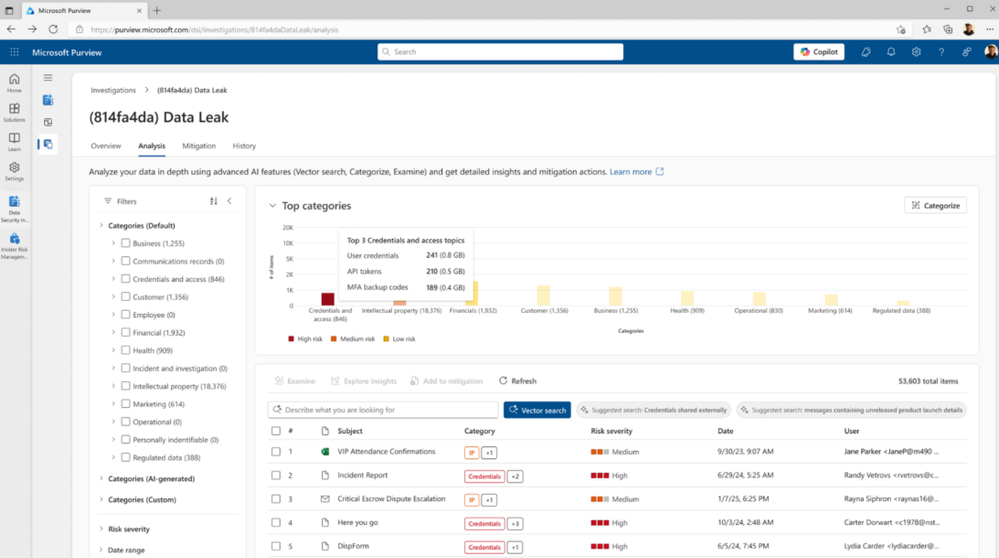Viewport: 999px width, 558px height.
Task: Click the Vector search button
Action: click(537, 410)
